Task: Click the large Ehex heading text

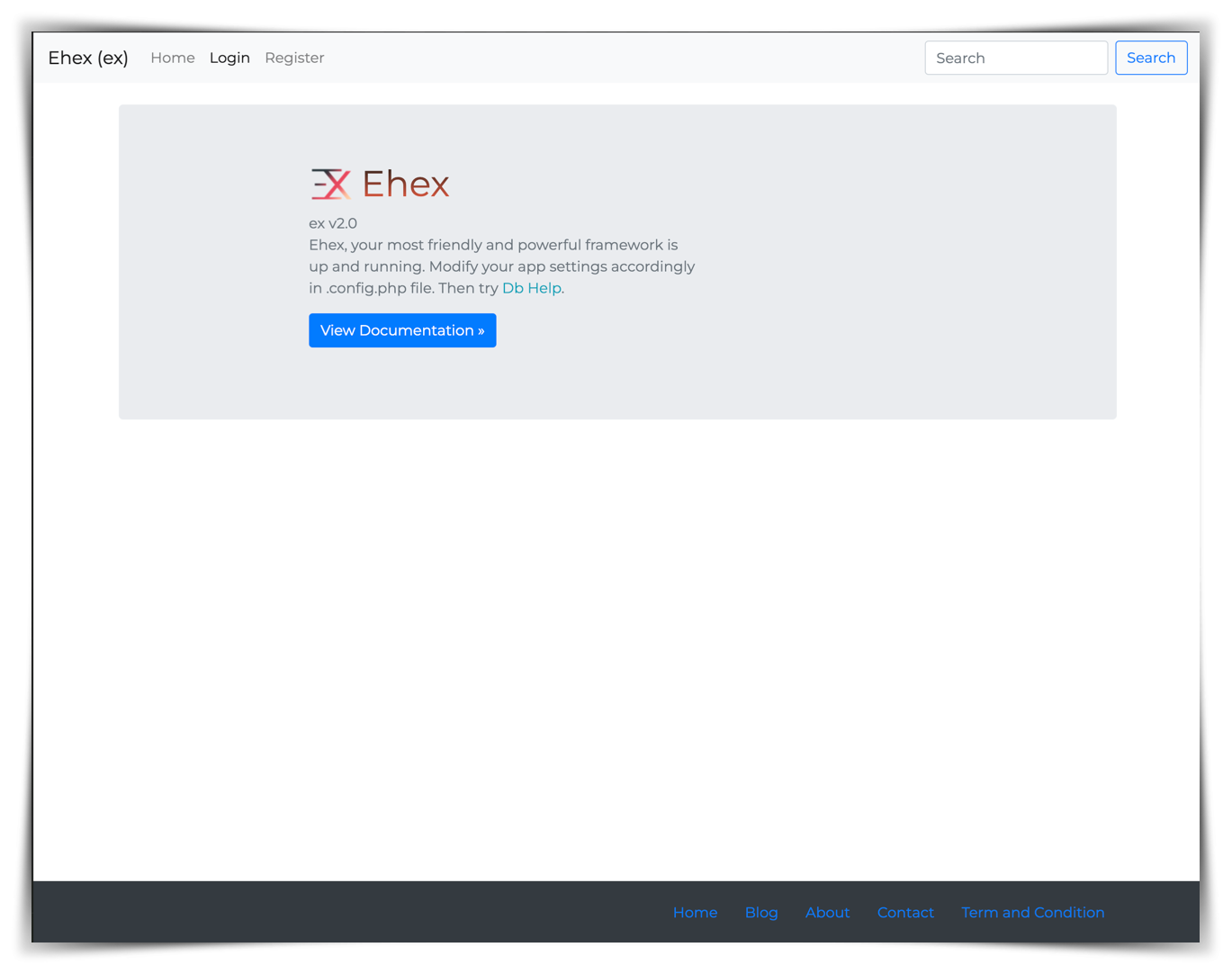Action: tap(406, 184)
